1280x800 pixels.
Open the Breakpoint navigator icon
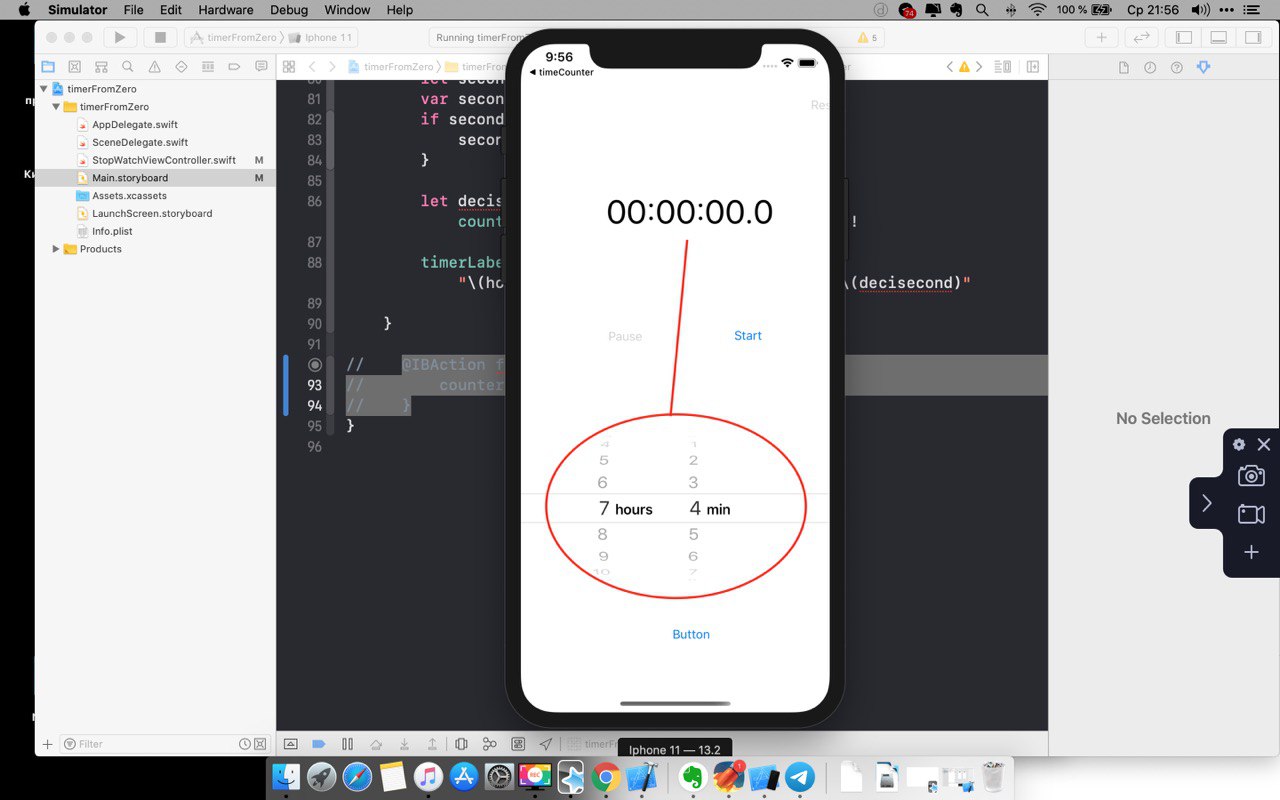point(234,67)
